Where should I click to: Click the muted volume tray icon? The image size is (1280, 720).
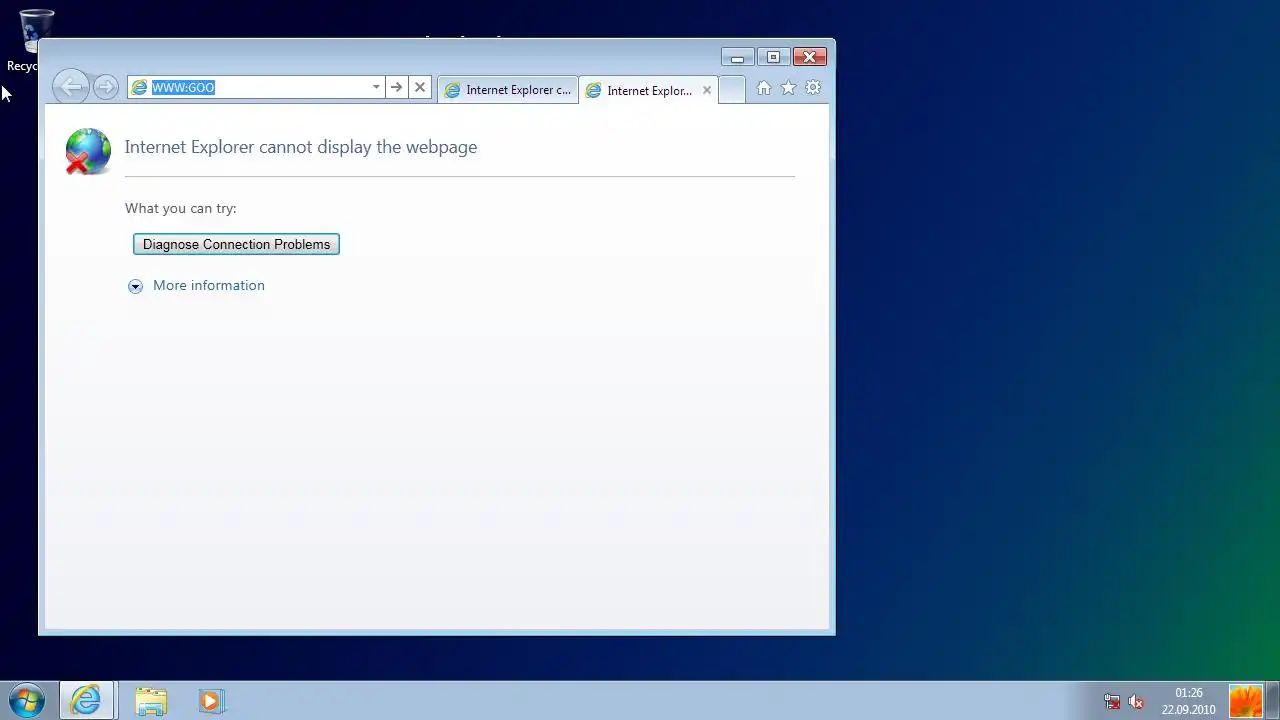pos(1136,701)
